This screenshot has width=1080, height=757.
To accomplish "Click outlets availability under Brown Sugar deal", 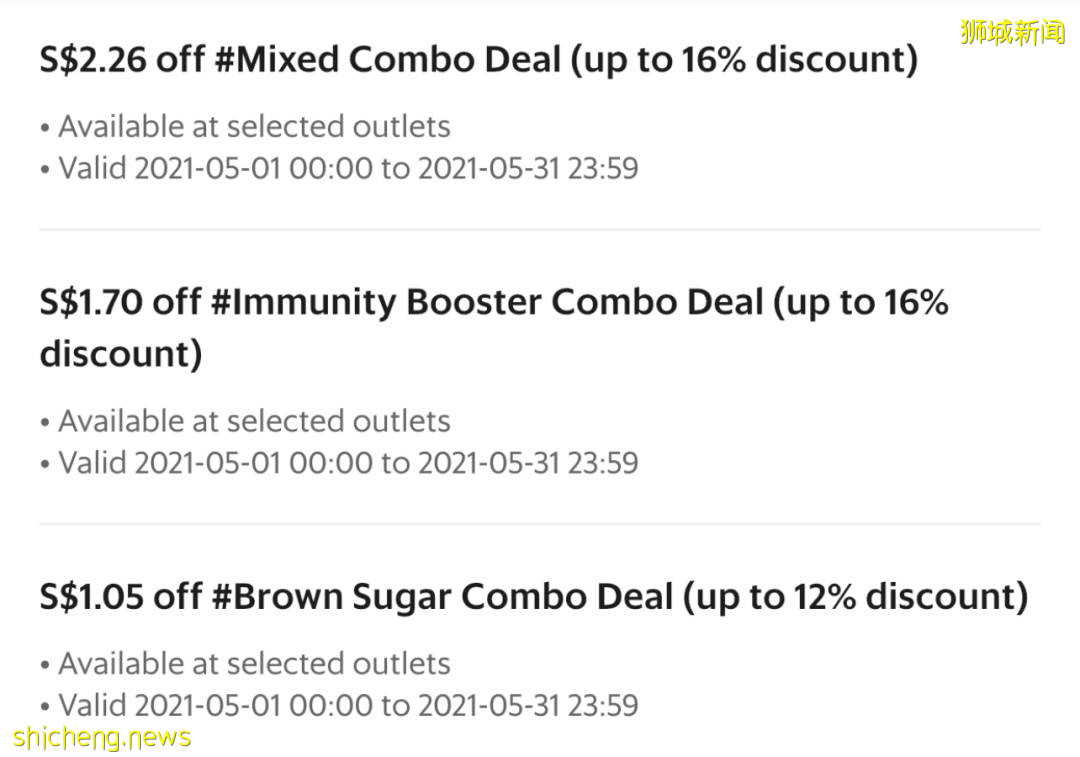I will [x=254, y=664].
